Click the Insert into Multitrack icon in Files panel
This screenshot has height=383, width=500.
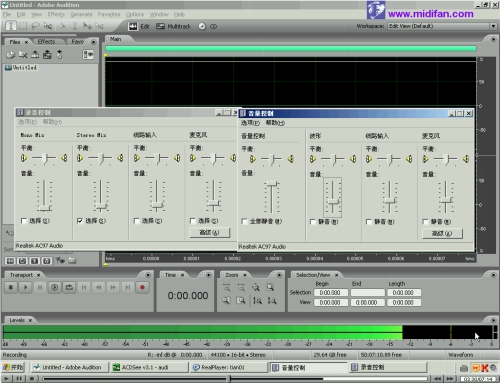pos(35,54)
